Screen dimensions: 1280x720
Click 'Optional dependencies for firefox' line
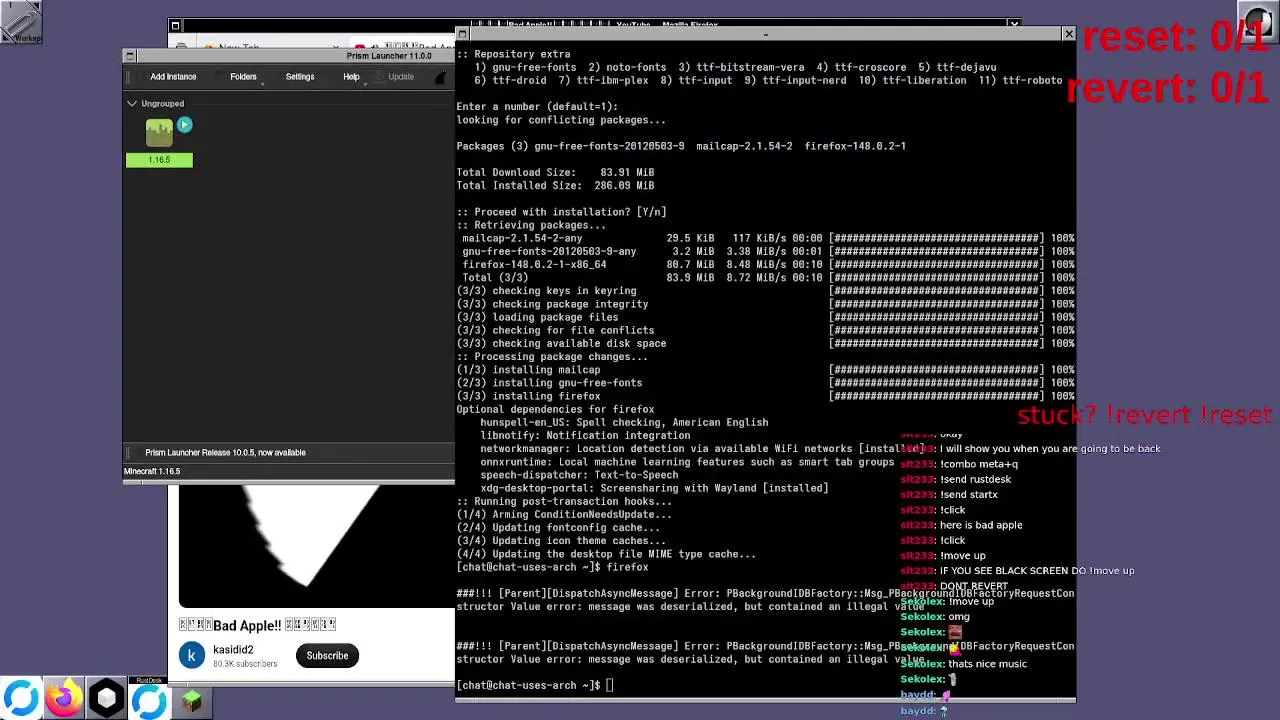(x=555, y=409)
